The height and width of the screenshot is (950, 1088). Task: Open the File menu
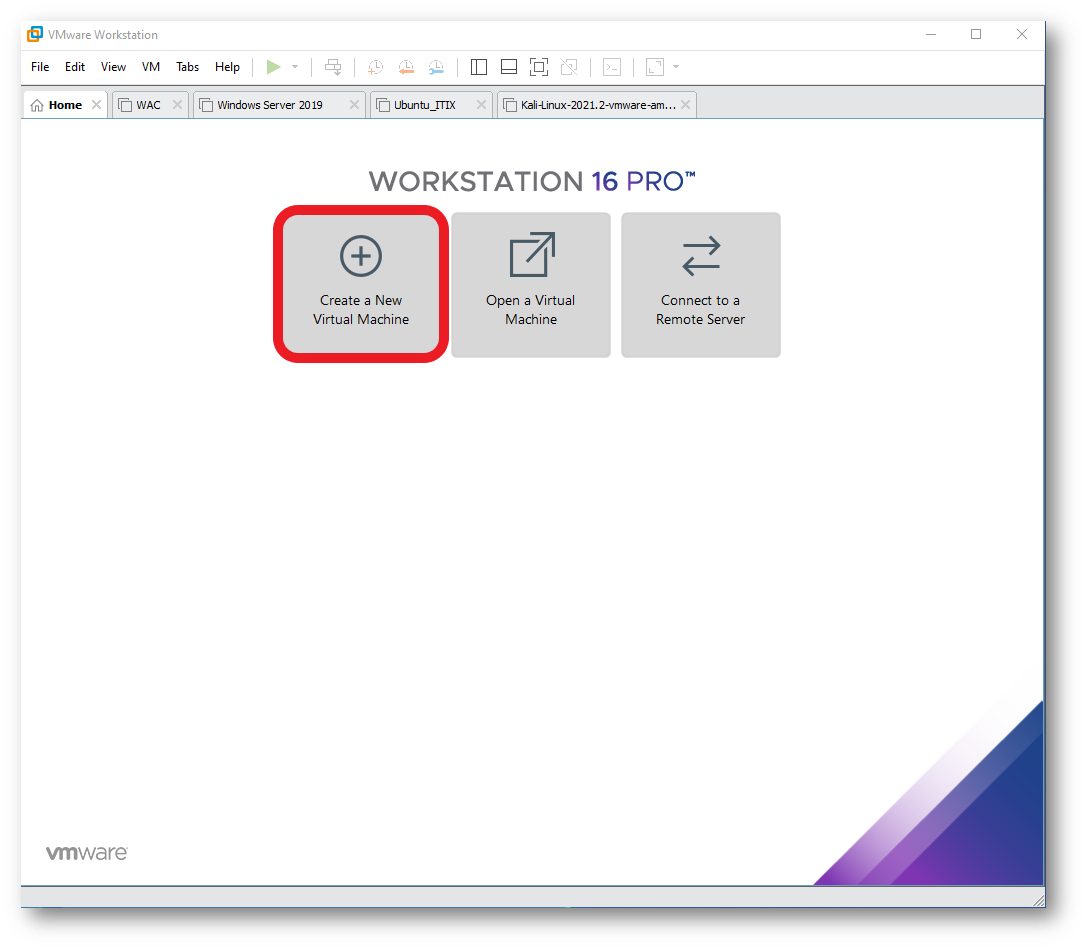[40, 67]
